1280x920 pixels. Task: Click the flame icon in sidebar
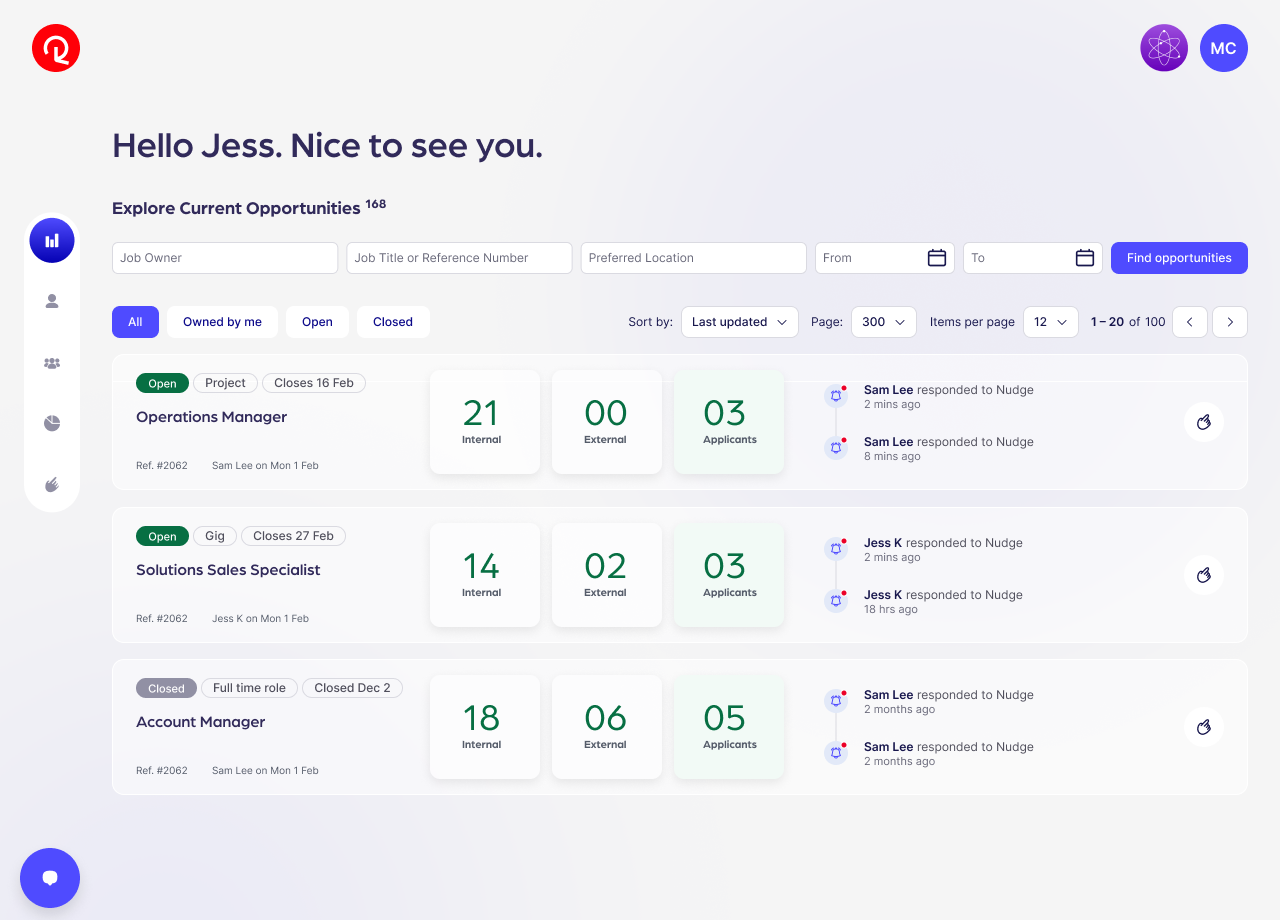[x=52, y=485]
